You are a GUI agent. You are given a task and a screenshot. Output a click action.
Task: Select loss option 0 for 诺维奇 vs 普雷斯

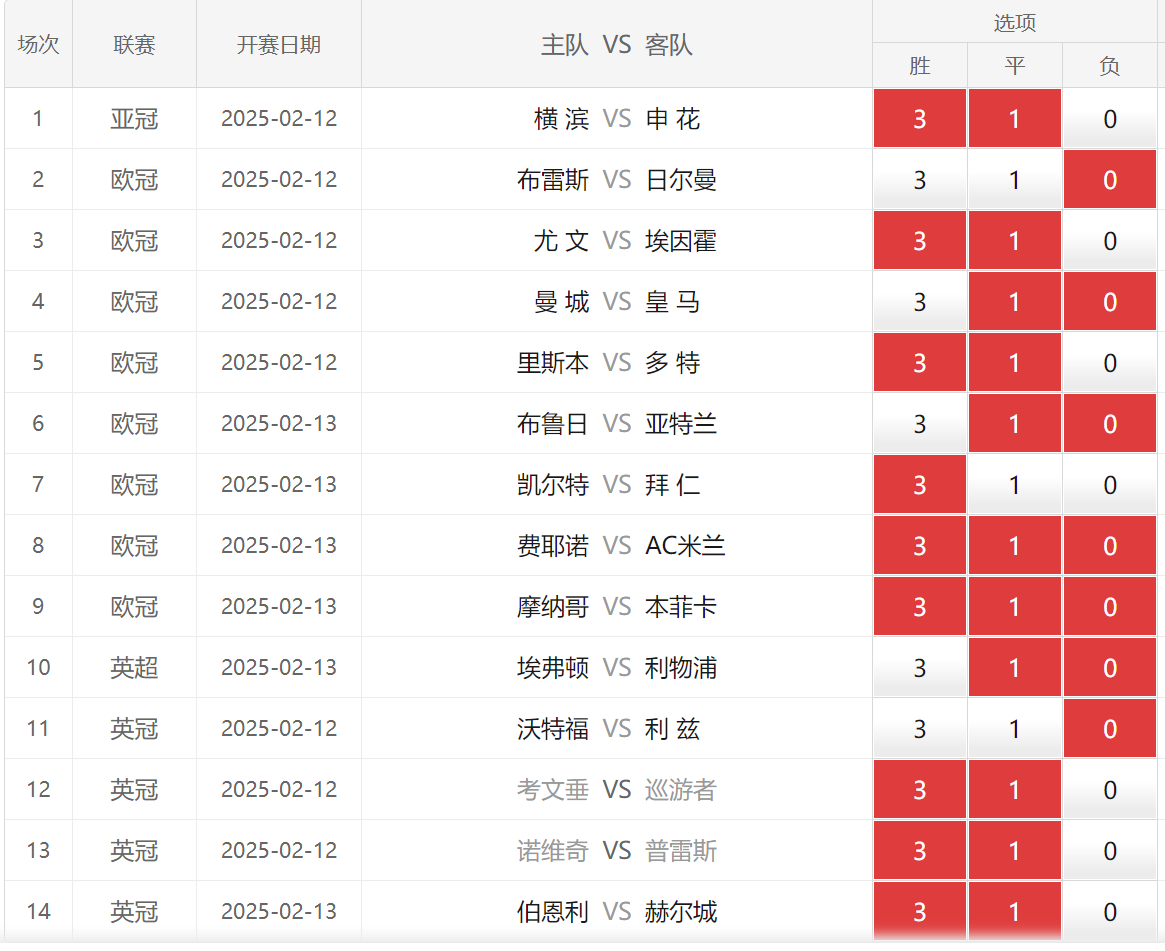click(x=1110, y=849)
